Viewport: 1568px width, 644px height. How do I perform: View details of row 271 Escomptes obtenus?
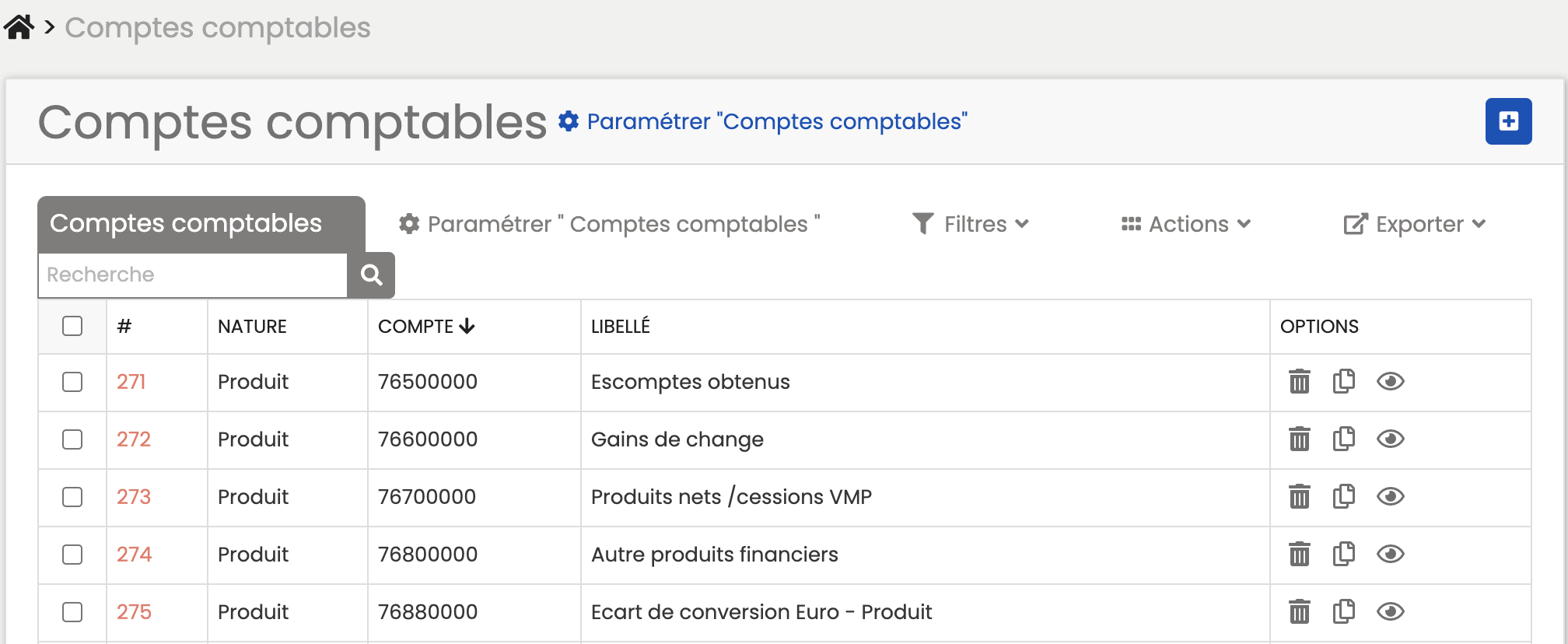(x=1391, y=382)
